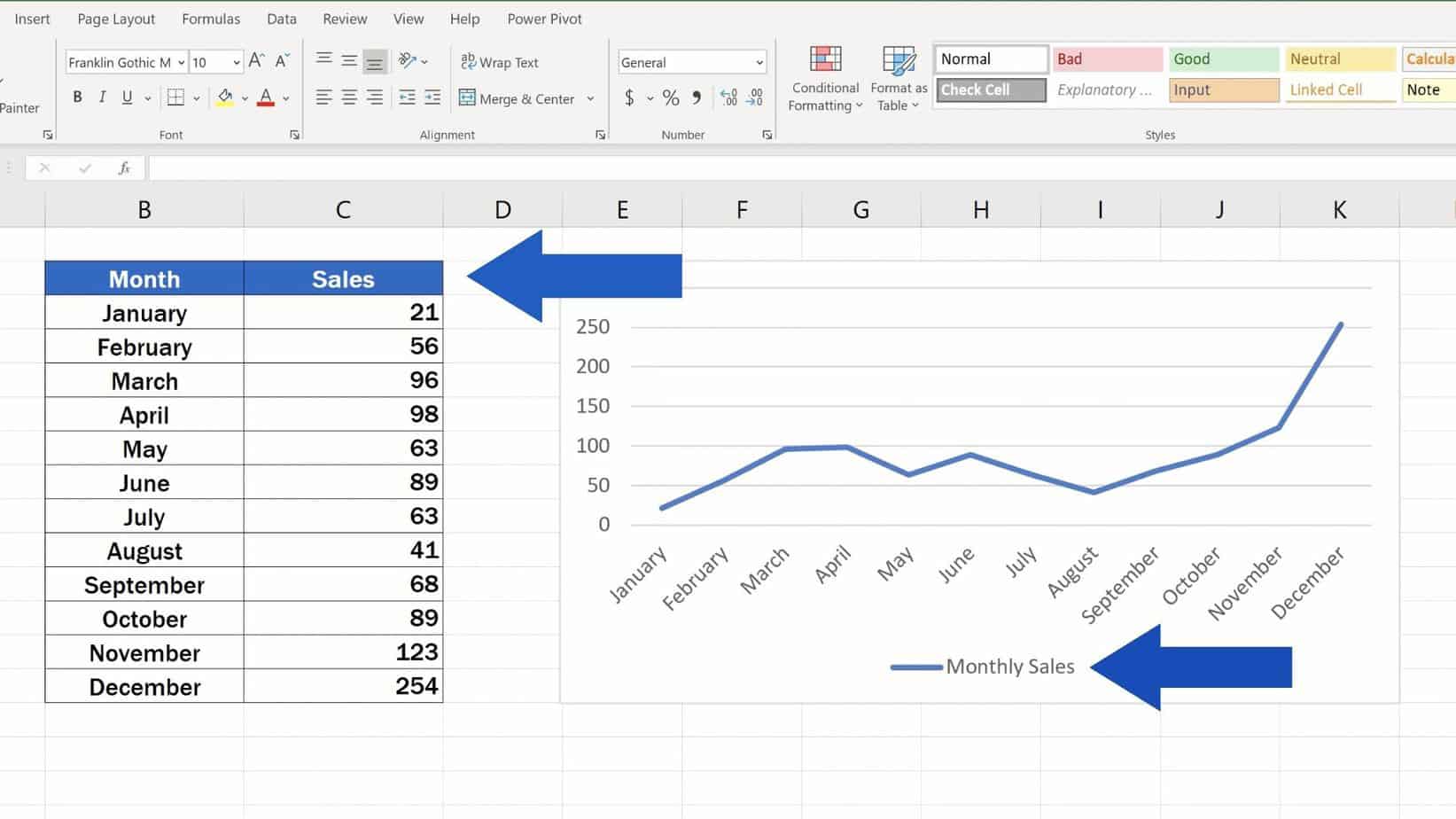Open the Power Pivot tab
This screenshot has height=819, width=1456.
[543, 18]
